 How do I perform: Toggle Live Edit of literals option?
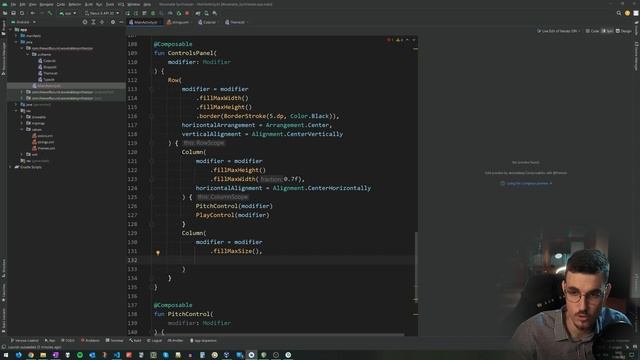click(558, 31)
